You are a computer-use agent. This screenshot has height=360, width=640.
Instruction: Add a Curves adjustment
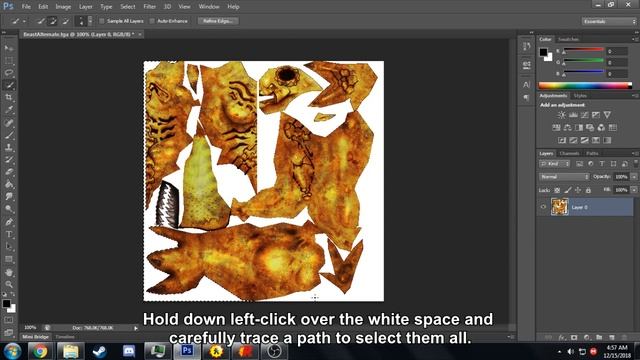click(x=584, y=115)
